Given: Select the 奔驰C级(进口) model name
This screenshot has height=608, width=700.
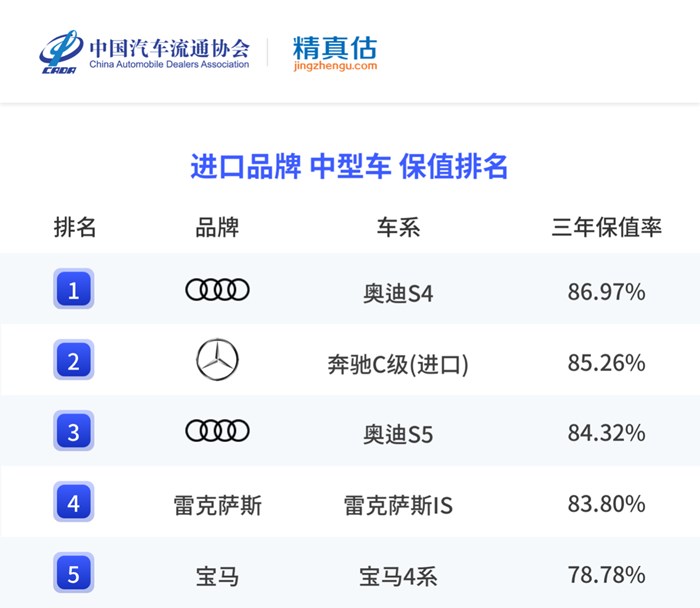Looking at the screenshot, I should pyautogui.click(x=398, y=365).
